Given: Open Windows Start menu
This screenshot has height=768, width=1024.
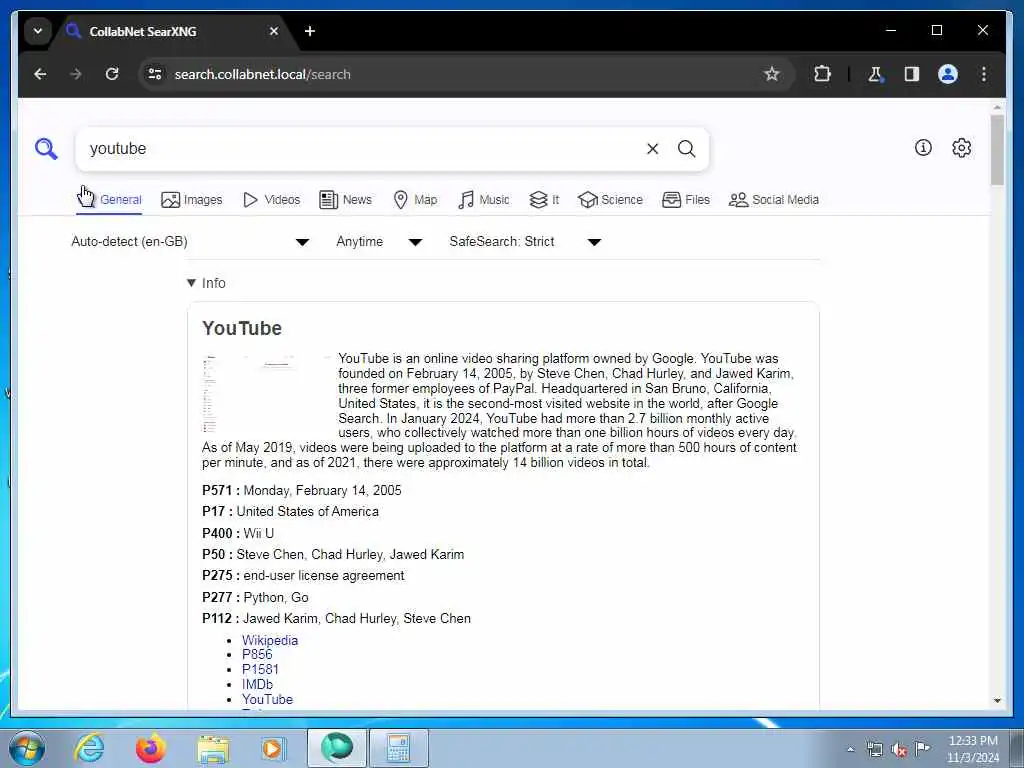Looking at the screenshot, I should pos(27,748).
